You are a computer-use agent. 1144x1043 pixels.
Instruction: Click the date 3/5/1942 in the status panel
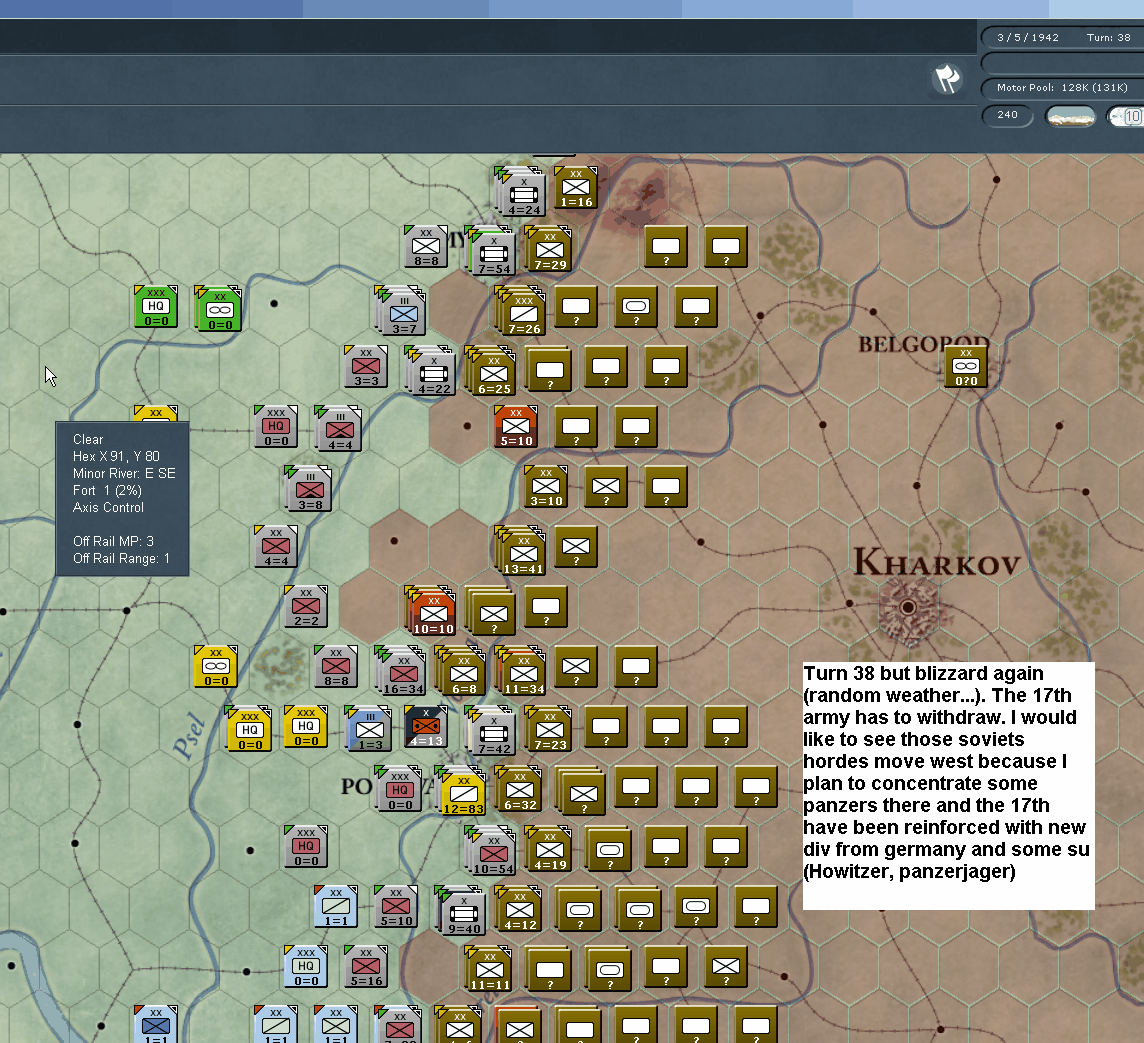click(x=1027, y=37)
